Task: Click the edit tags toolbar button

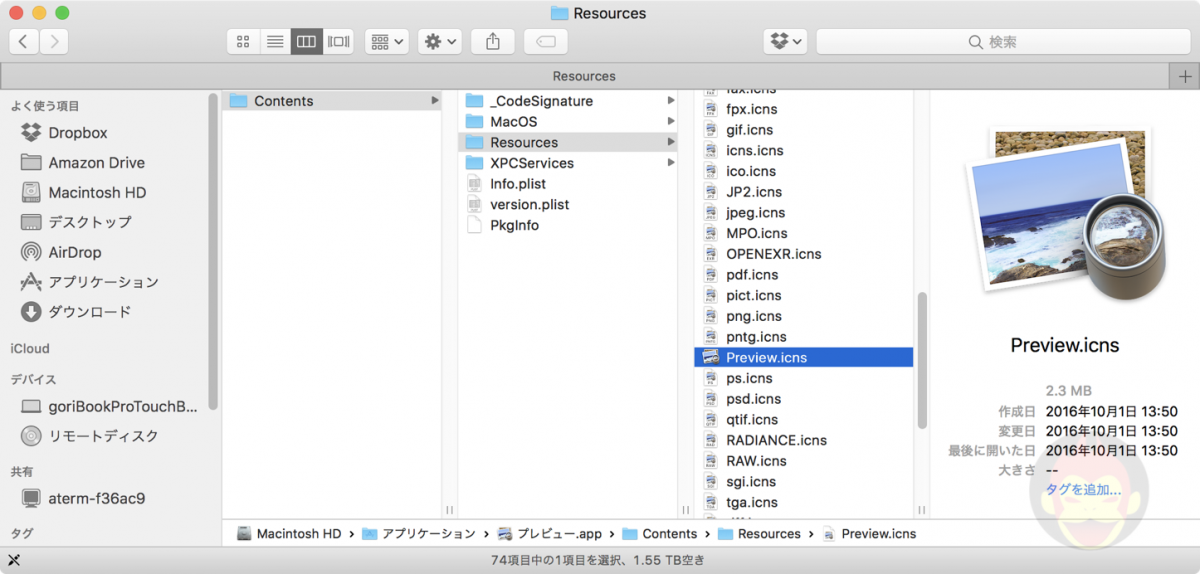Action: [x=545, y=41]
